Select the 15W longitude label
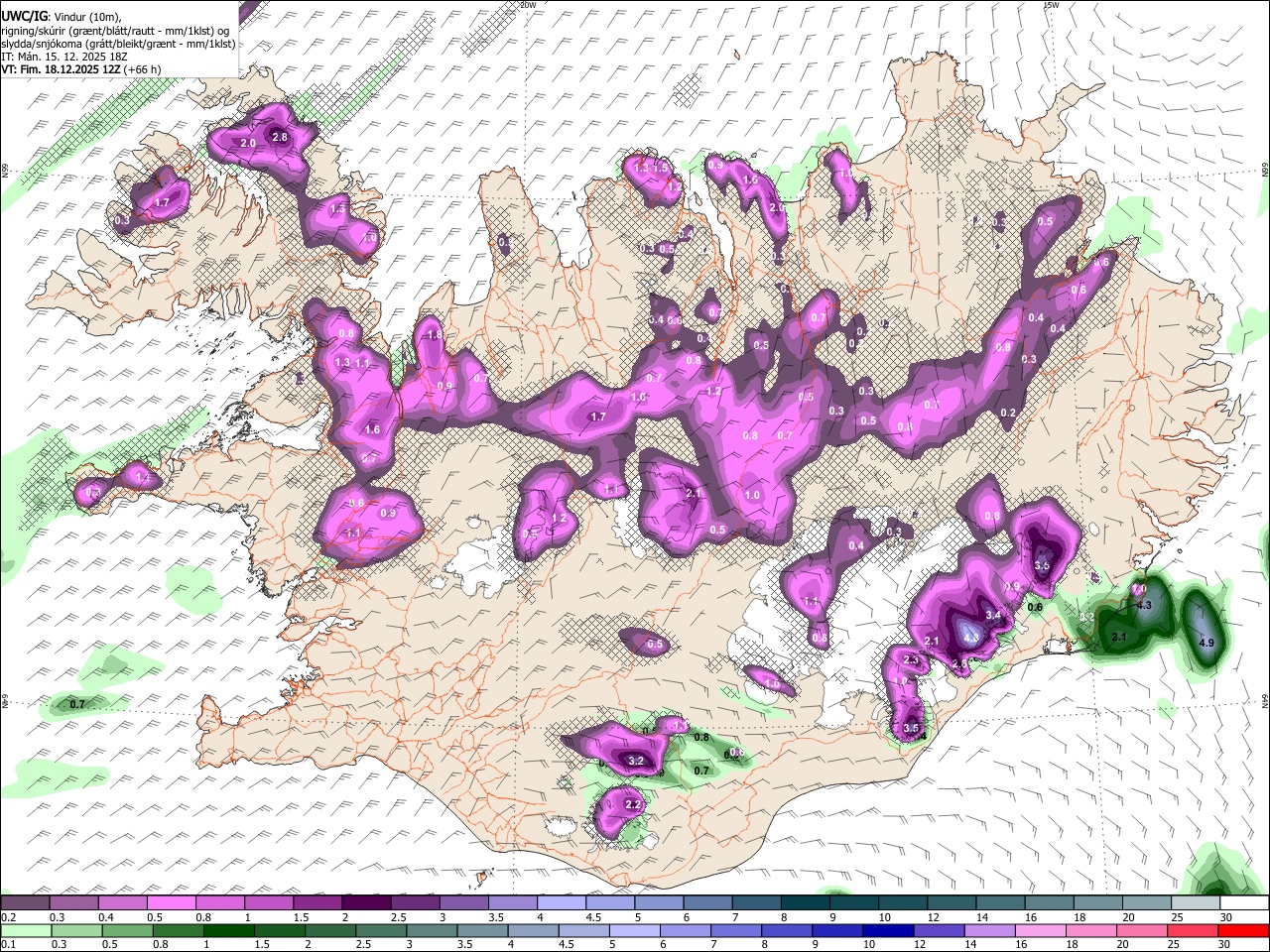The image size is (1270, 952). coord(1051,5)
